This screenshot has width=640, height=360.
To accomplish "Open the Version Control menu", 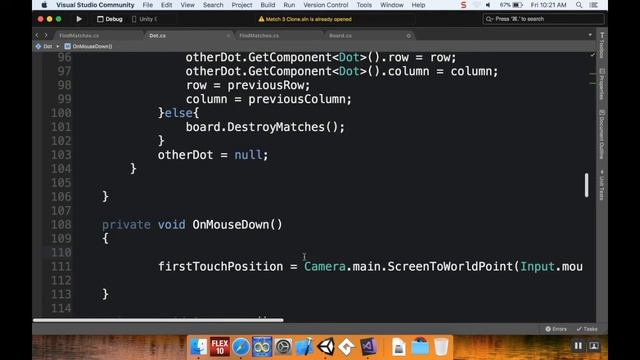I will click(326, 5).
